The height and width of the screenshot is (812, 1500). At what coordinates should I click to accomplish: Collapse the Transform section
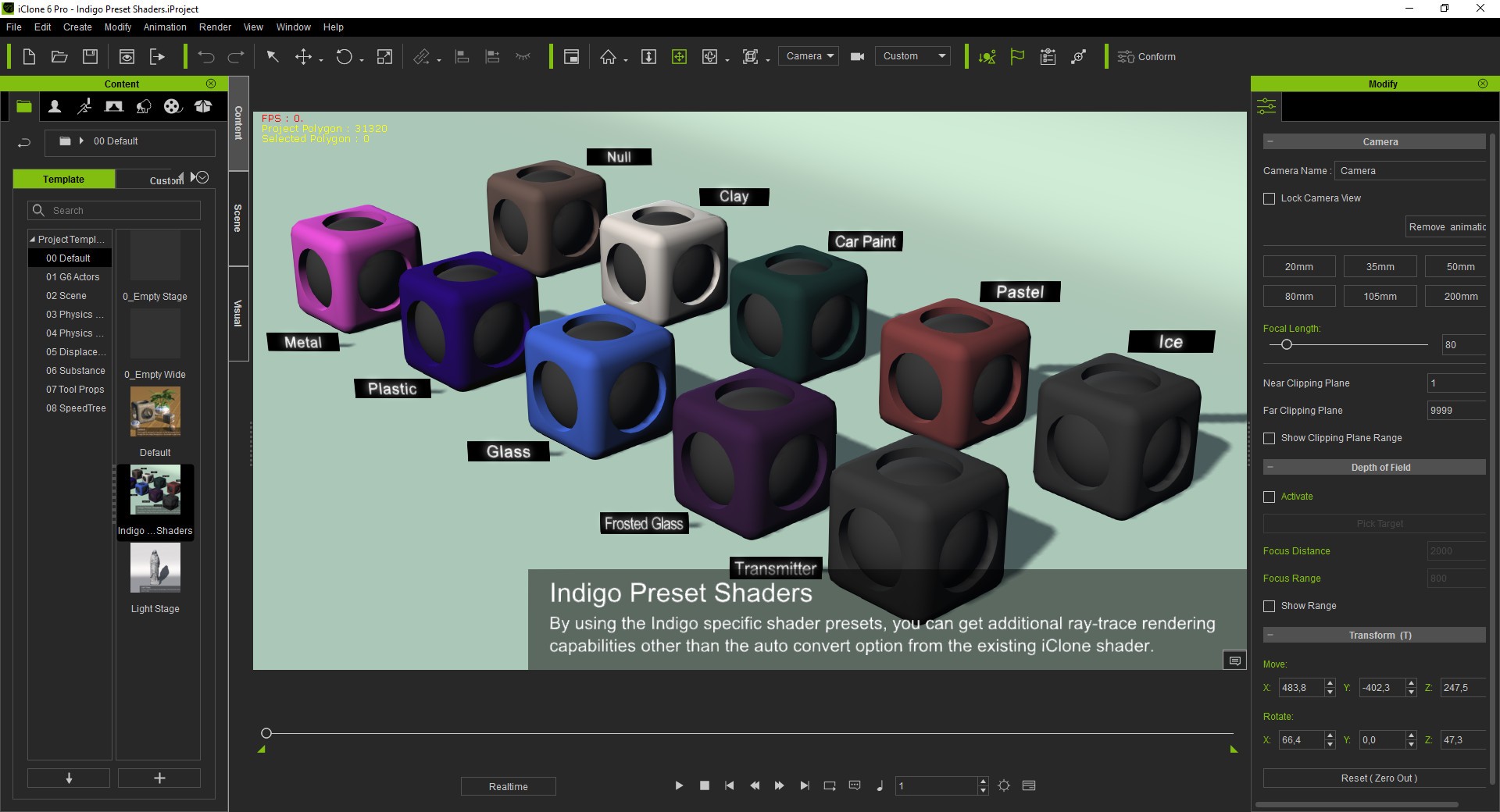(1270, 636)
